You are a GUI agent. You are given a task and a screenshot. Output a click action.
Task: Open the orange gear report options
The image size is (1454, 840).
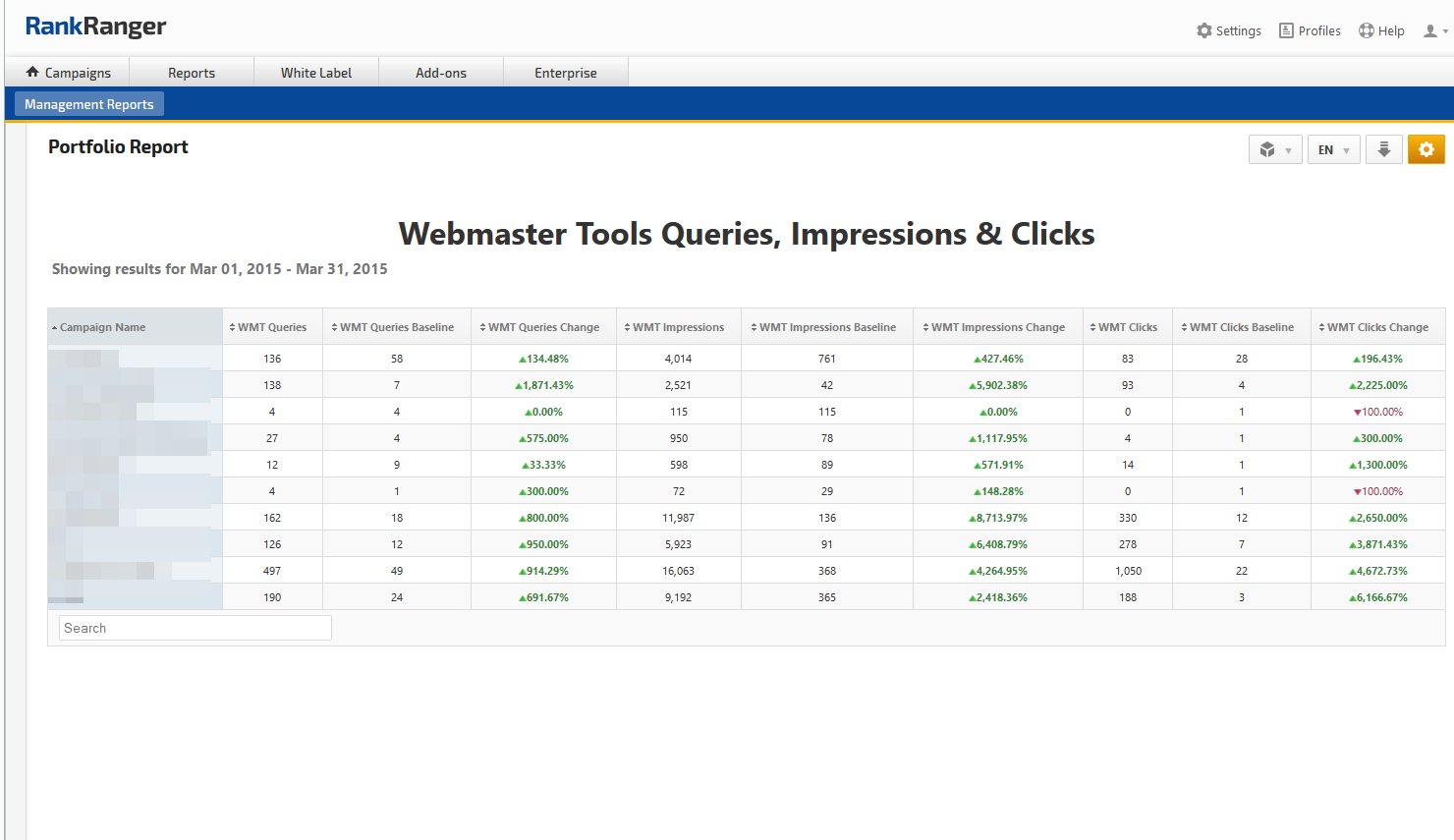[1426, 149]
